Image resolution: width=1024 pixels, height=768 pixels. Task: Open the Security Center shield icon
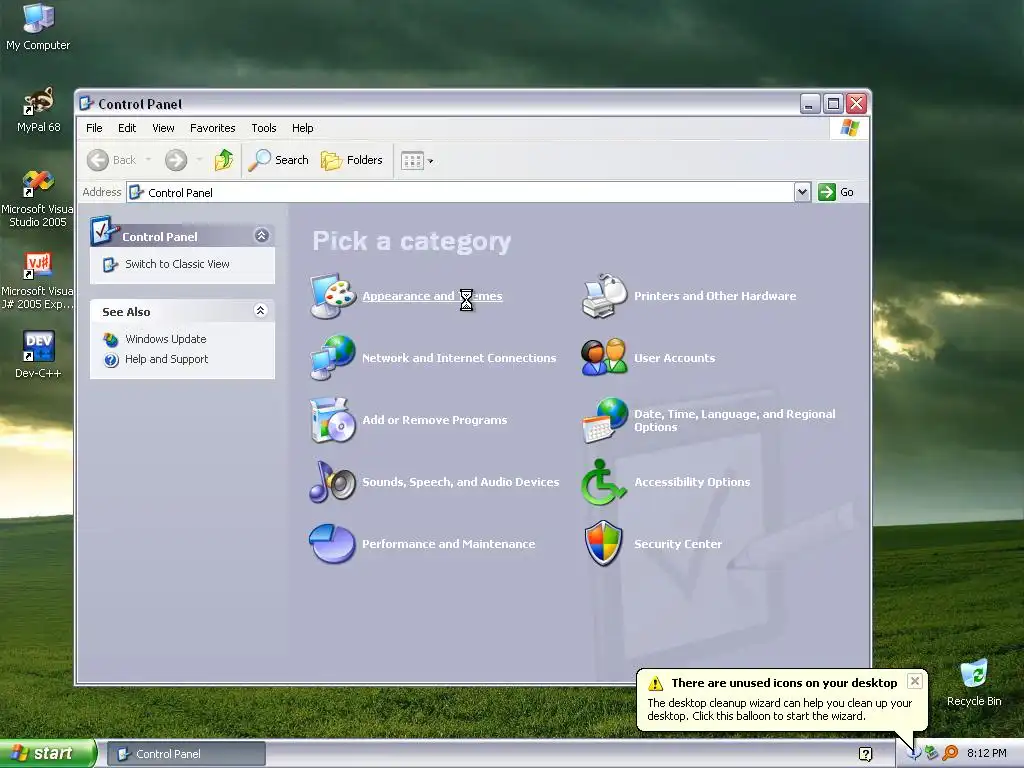coord(603,543)
